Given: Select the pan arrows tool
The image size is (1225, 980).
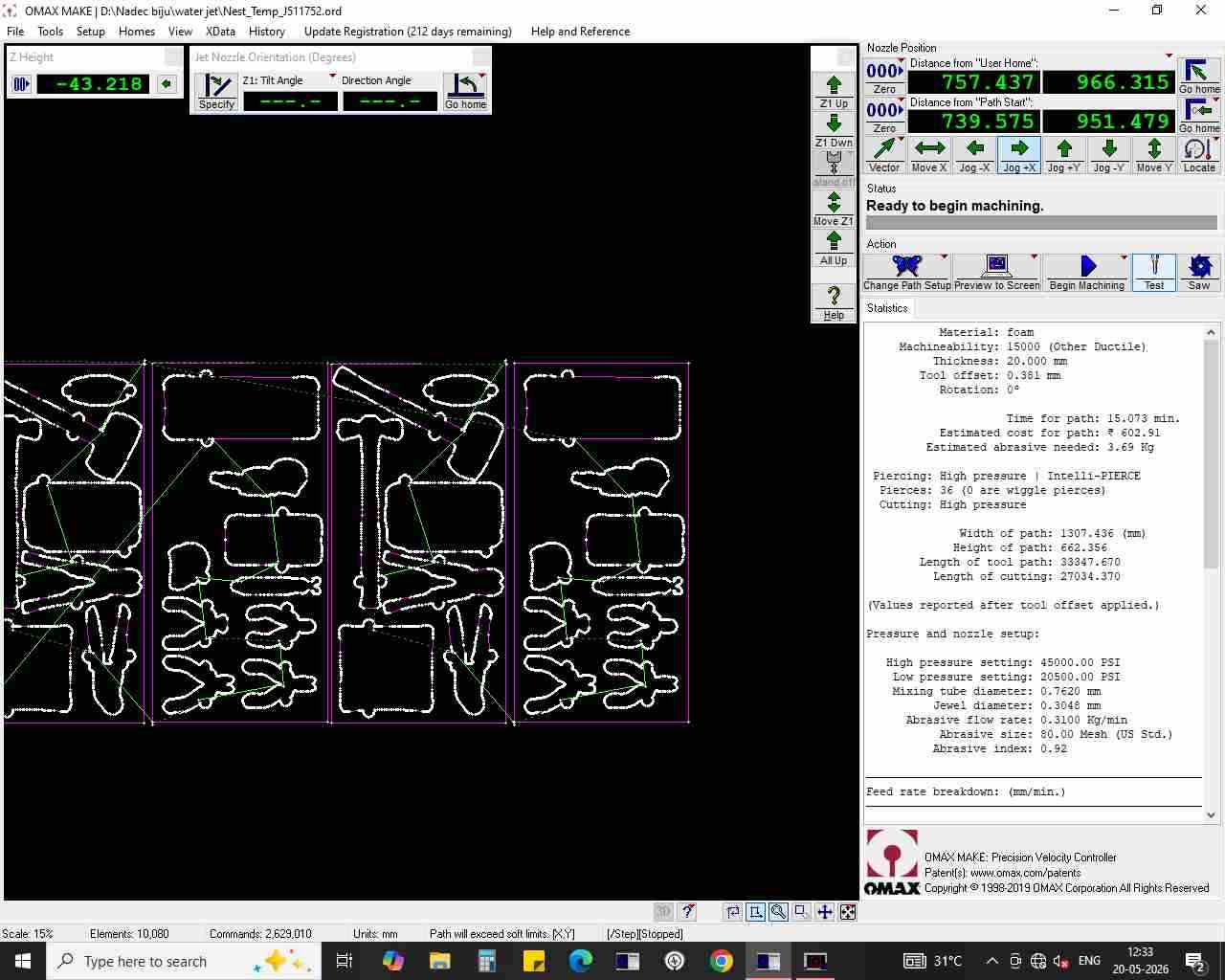Looking at the screenshot, I should (825, 912).
